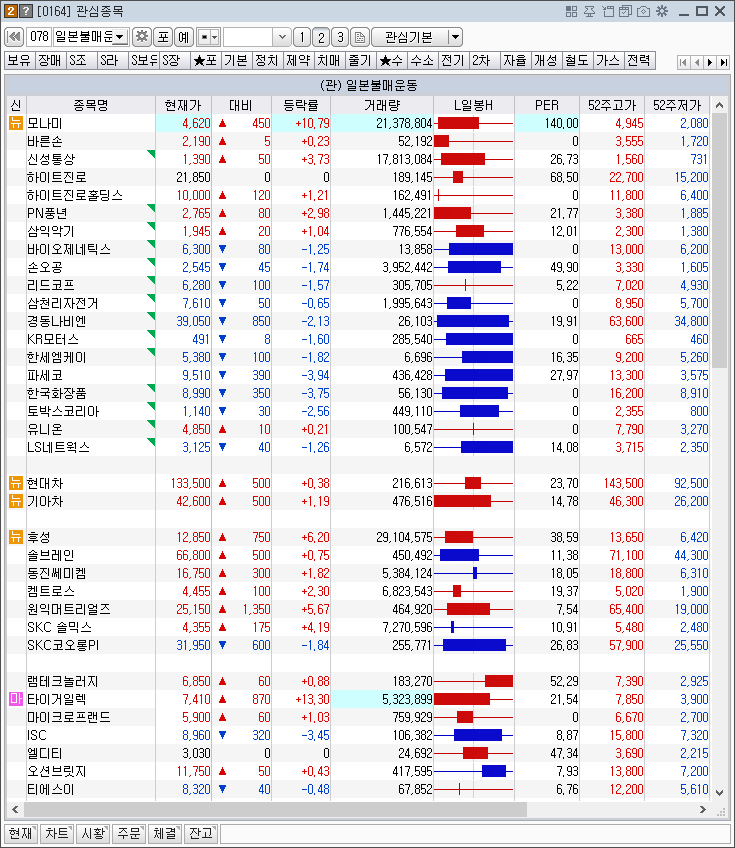Switch to the 전력 tab
The image size is (735, 848).
639,61
